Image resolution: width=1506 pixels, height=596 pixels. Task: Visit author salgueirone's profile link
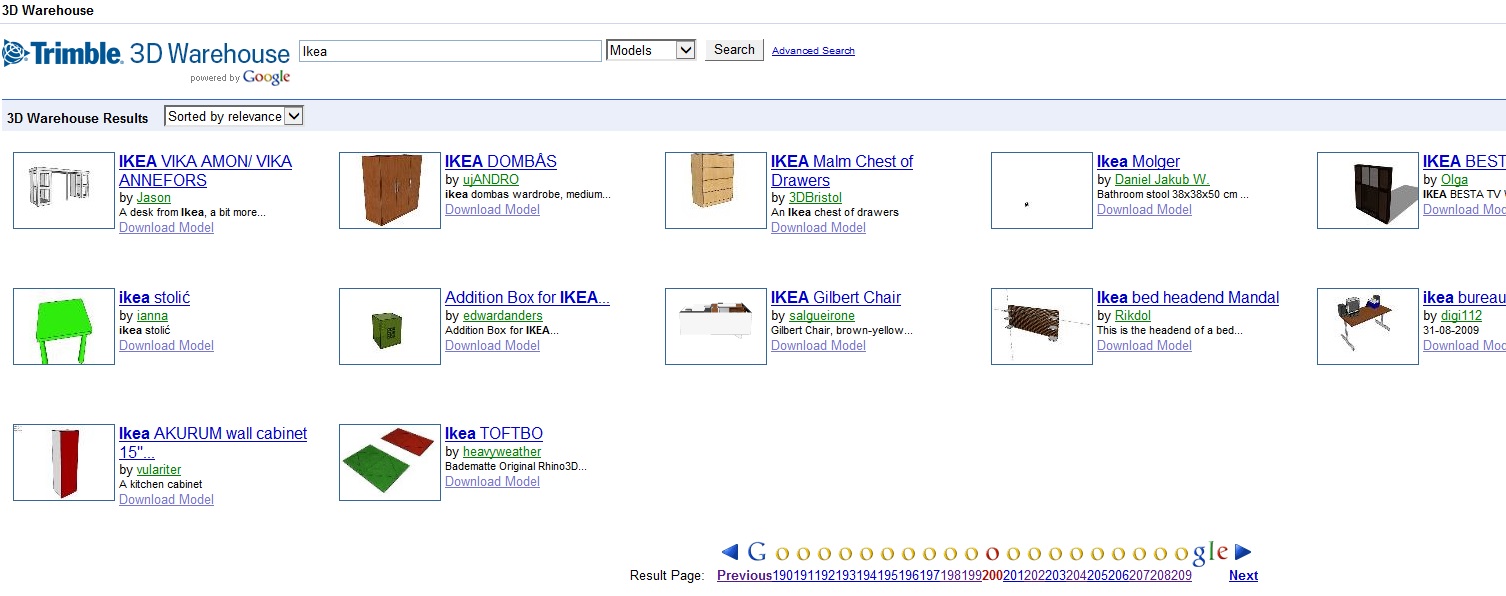822,316
